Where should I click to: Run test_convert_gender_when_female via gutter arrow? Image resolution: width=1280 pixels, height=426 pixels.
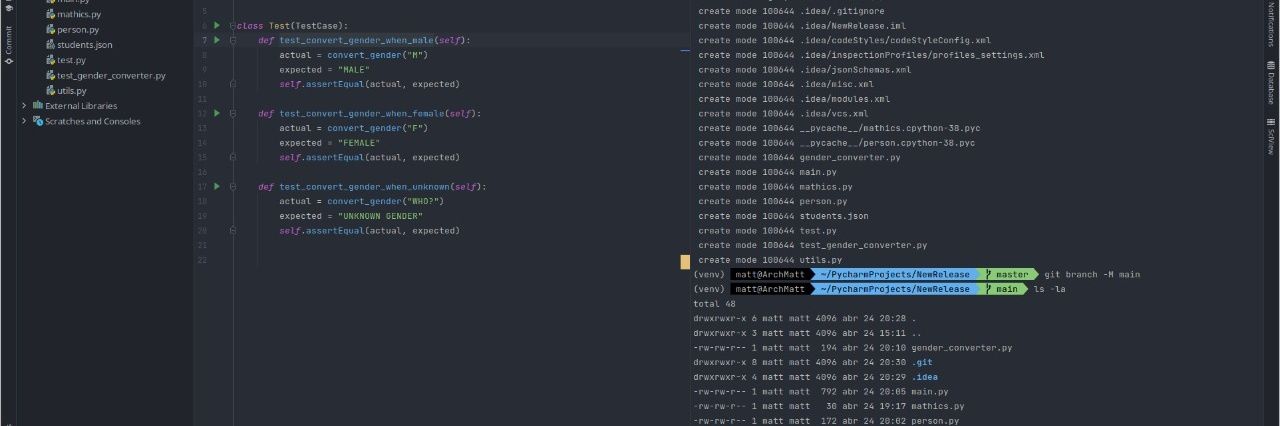(x=217, y=113)
